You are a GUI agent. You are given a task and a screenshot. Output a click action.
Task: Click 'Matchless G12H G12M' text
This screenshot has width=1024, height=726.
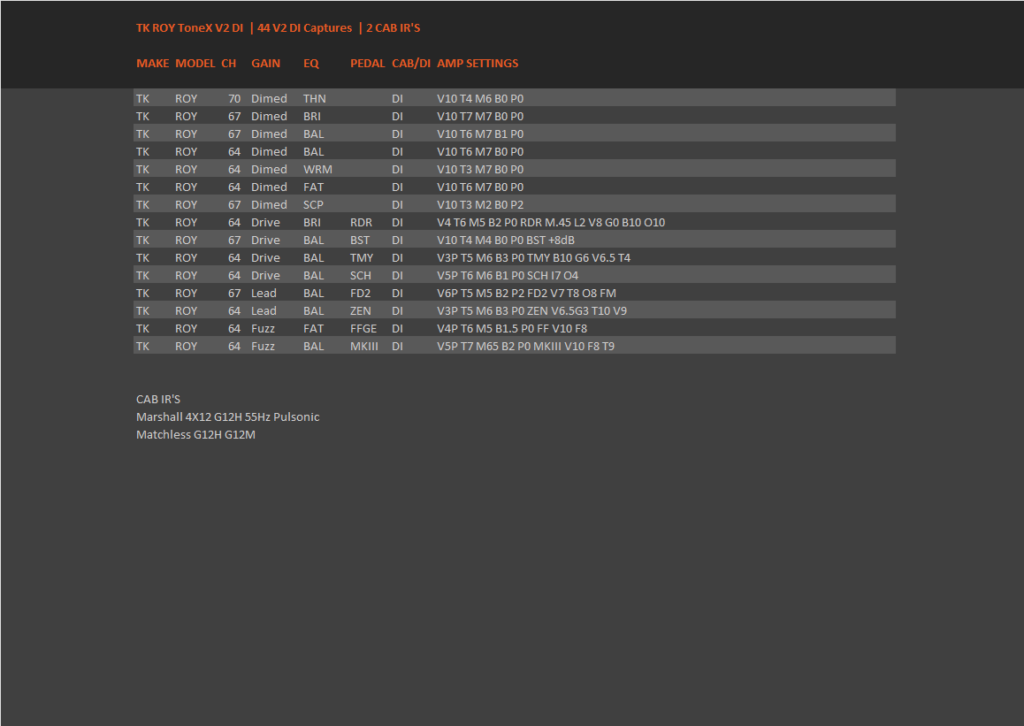point(196,434)
